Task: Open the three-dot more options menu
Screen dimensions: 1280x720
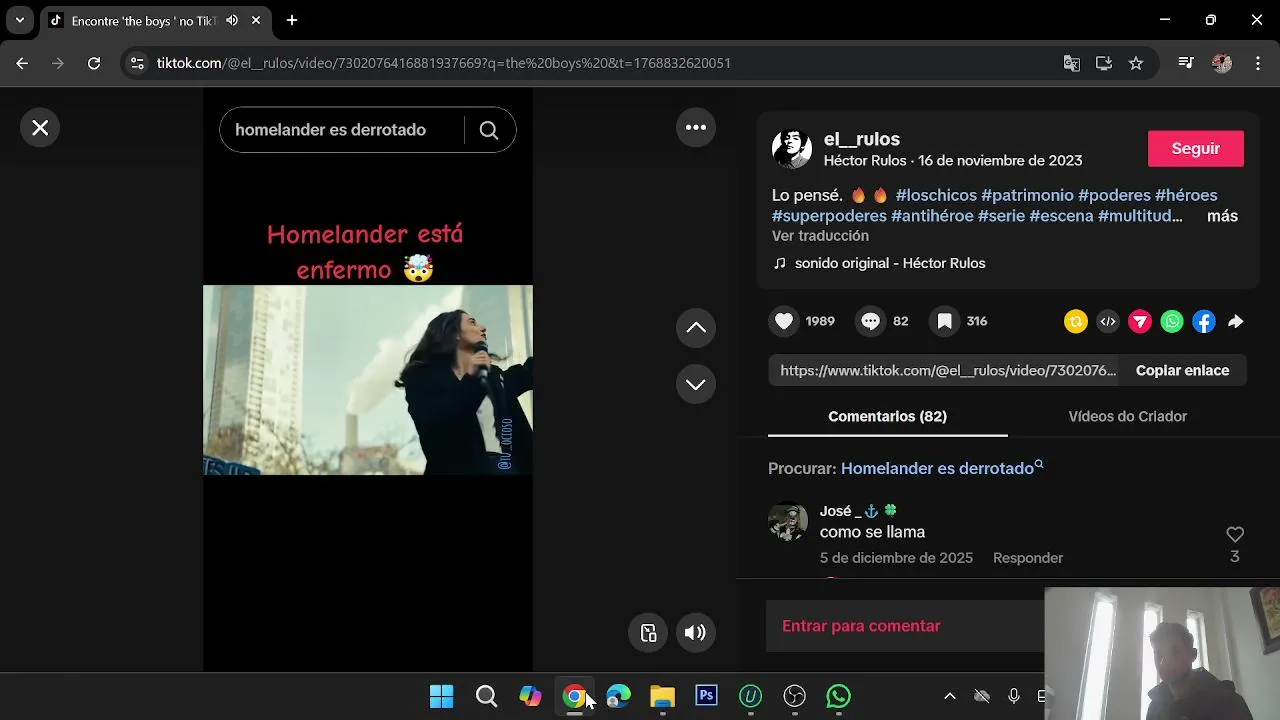Action: click(696, 127)
